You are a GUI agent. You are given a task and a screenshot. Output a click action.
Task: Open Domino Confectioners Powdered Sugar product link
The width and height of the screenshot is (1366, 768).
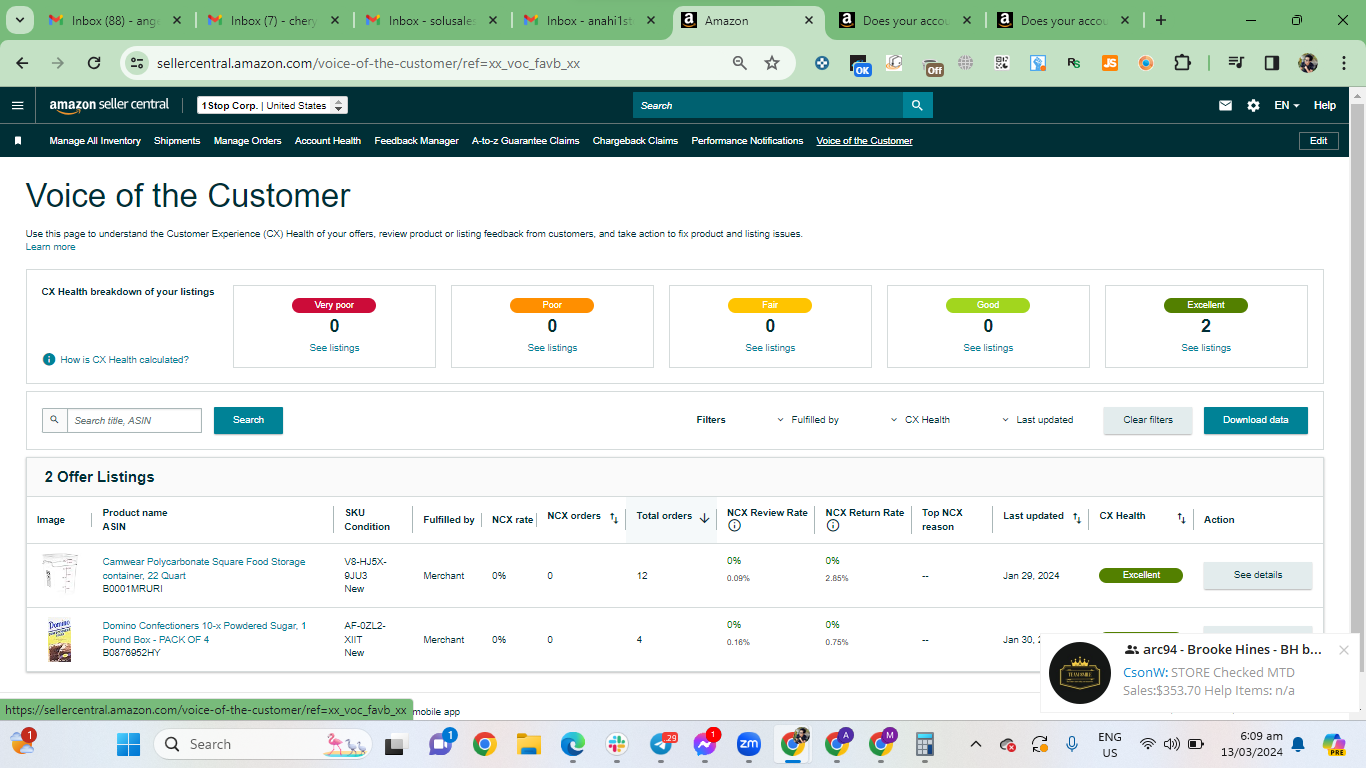tap(205, 632)
